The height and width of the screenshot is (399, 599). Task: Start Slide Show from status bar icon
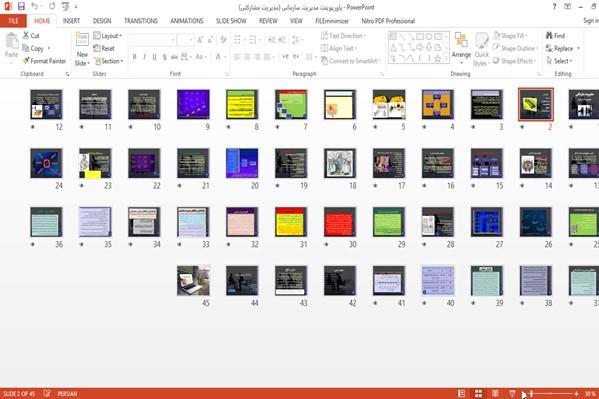point(512,393)
